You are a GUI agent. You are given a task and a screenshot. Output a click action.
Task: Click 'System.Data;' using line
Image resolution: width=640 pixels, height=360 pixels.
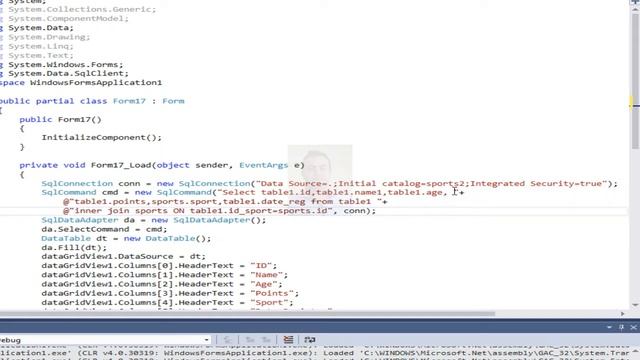point(41,28)
